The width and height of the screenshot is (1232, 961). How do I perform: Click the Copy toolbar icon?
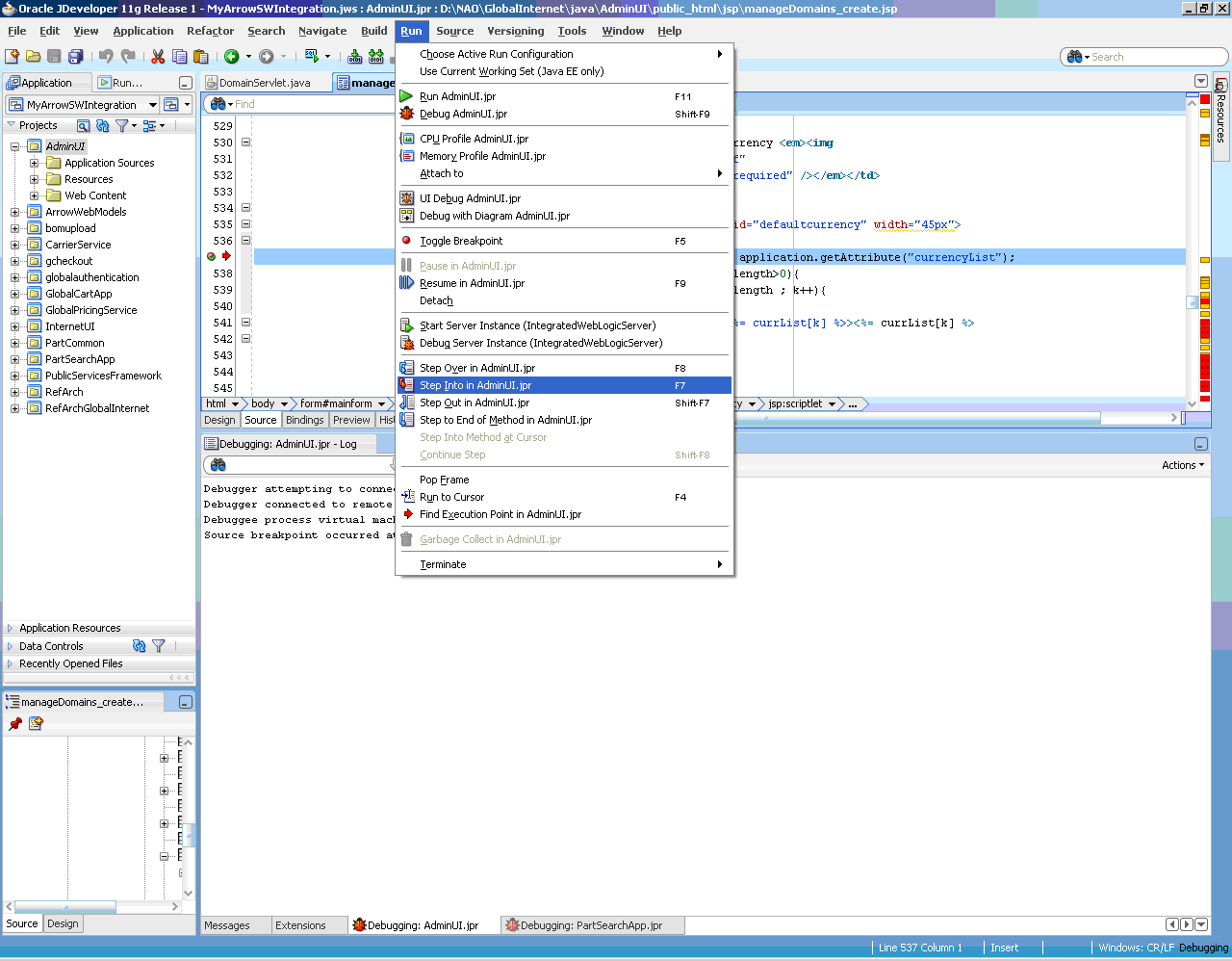coord(178,57)
